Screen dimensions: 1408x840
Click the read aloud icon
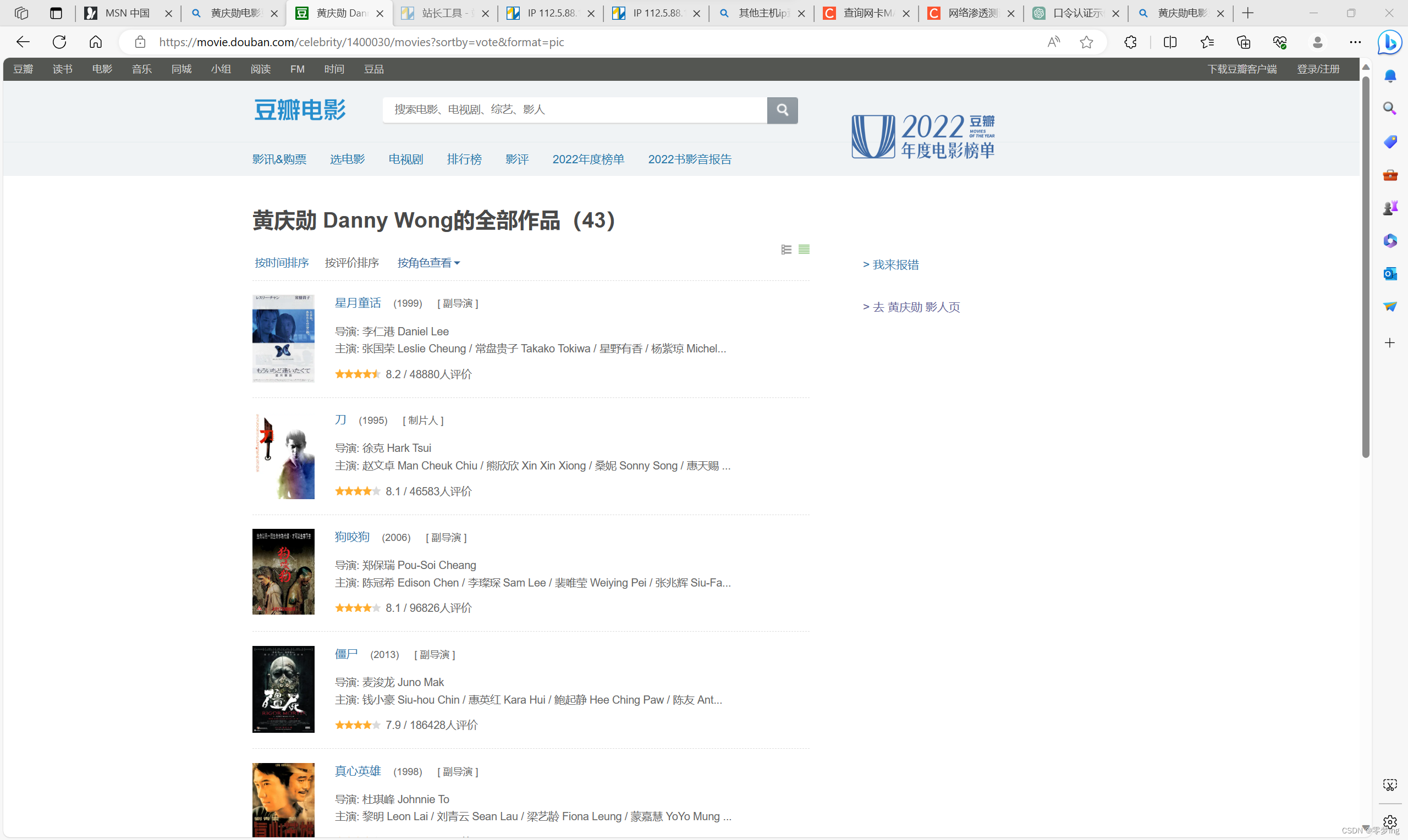1053,42
